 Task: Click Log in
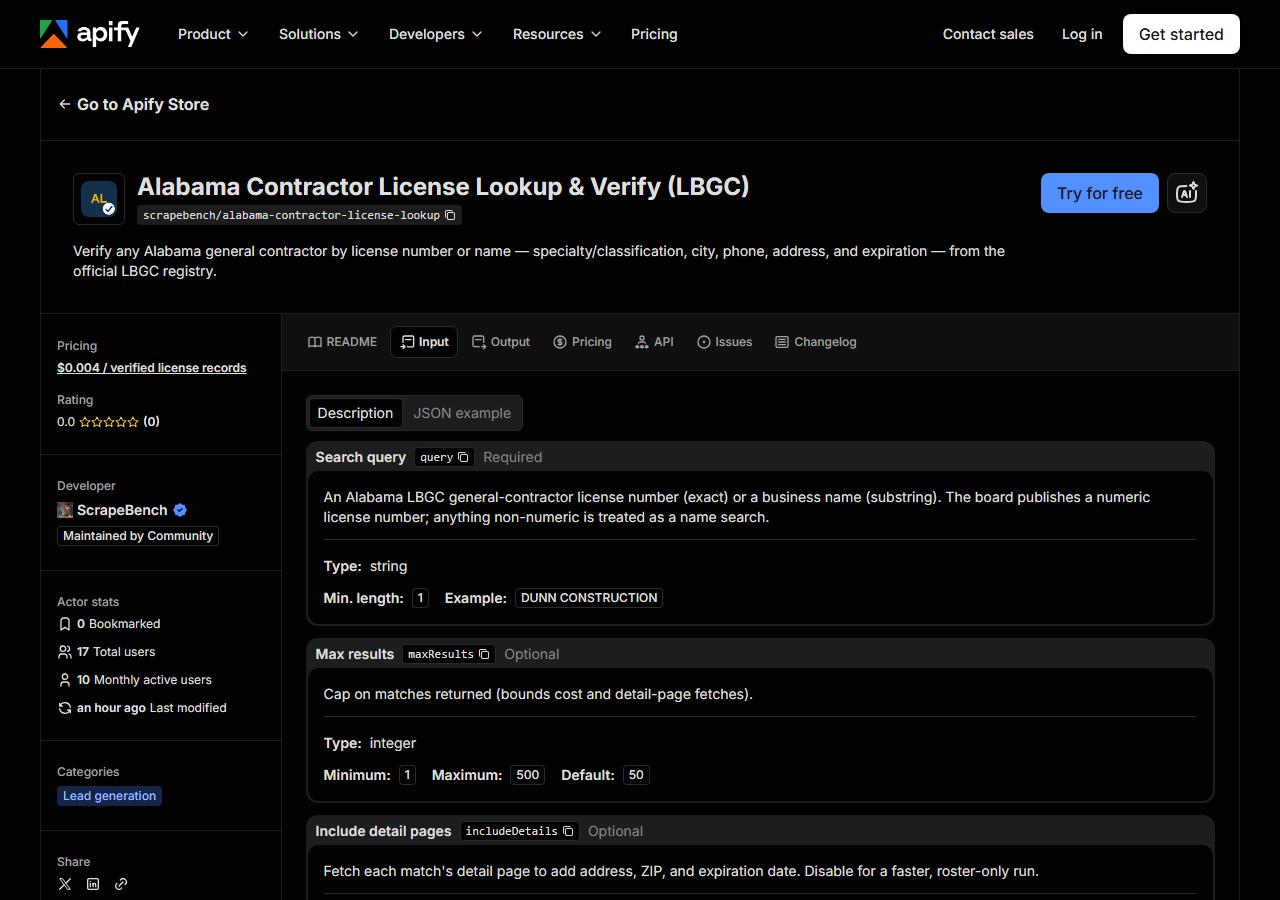(1082, 34)
